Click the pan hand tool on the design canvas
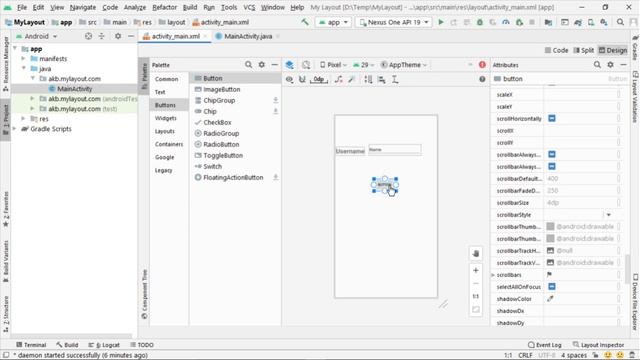This screenshot has height=360, width=640. click(x=476, y=253)
